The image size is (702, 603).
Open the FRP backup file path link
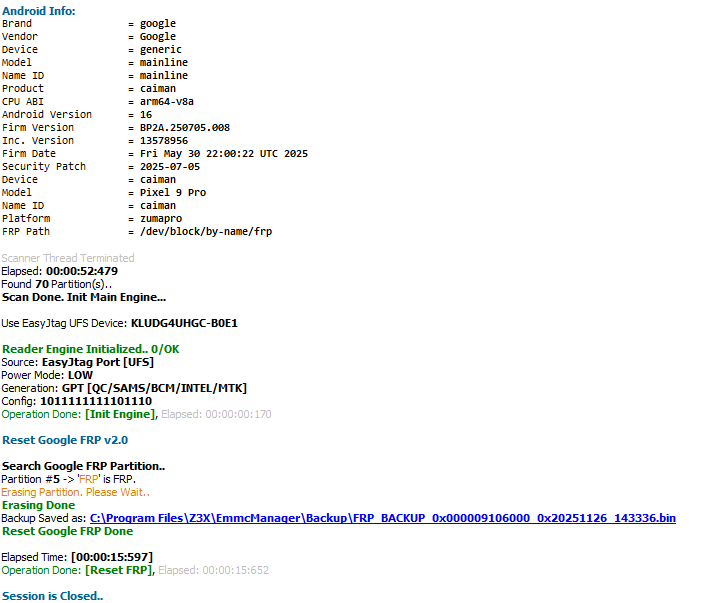[382, 518]
